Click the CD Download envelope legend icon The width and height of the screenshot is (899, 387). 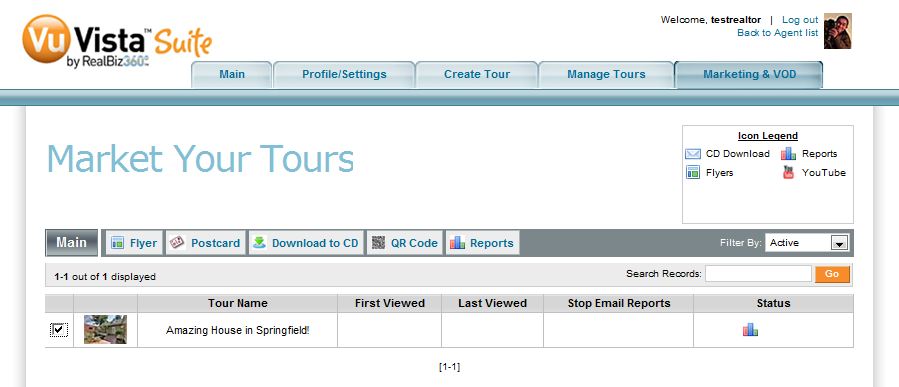click(x=693, y=154)
